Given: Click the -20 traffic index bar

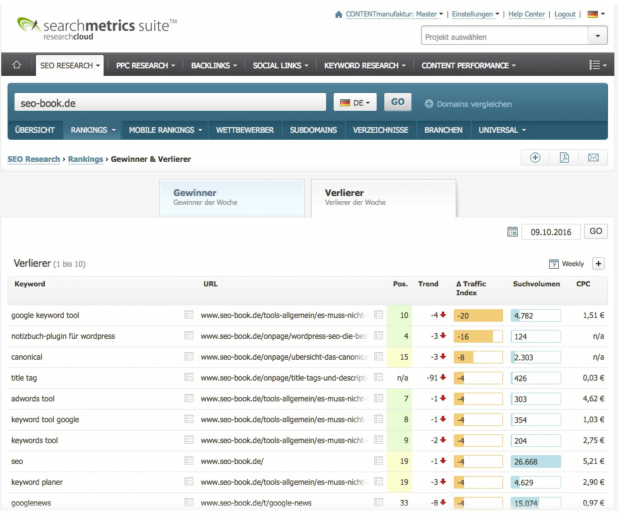Looking at the screenshot, I should click(478, 315).
